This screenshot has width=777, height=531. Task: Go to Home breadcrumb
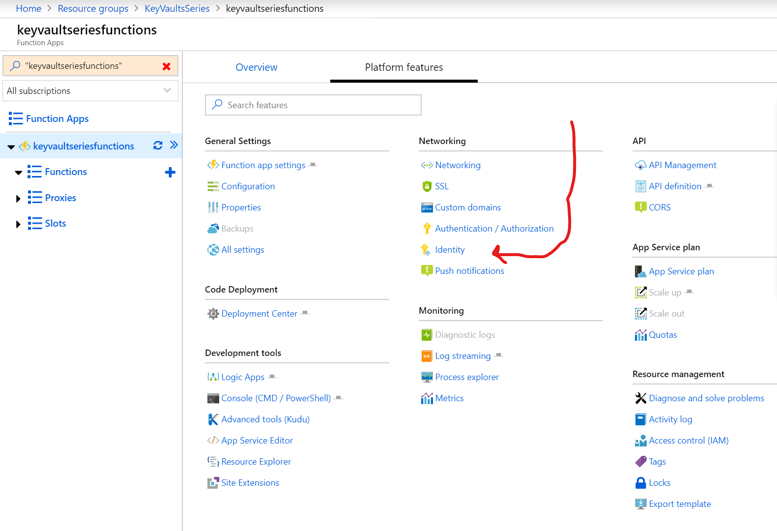(x=28, y=8)
